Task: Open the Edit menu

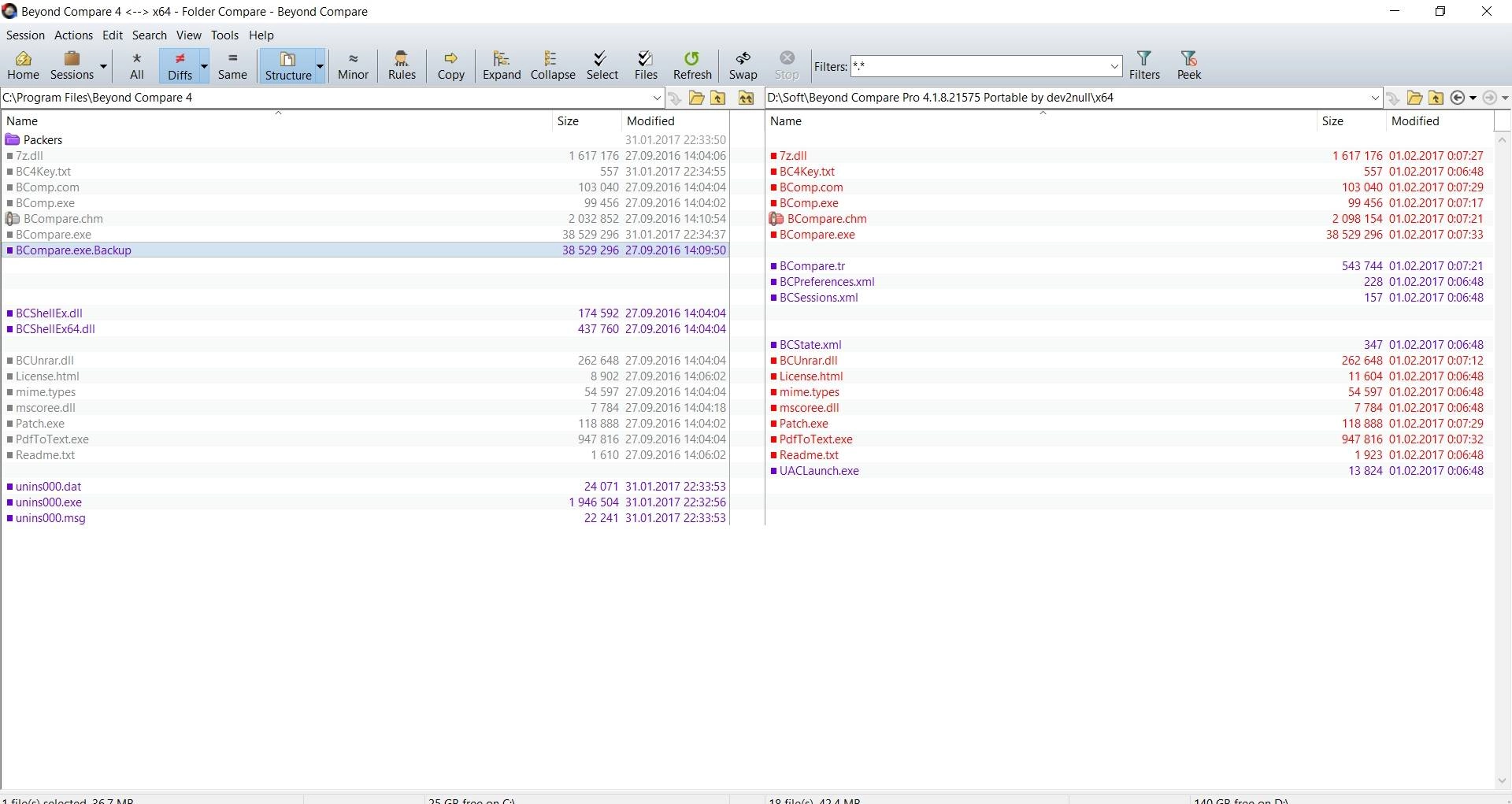Action: tap(113, 35)
